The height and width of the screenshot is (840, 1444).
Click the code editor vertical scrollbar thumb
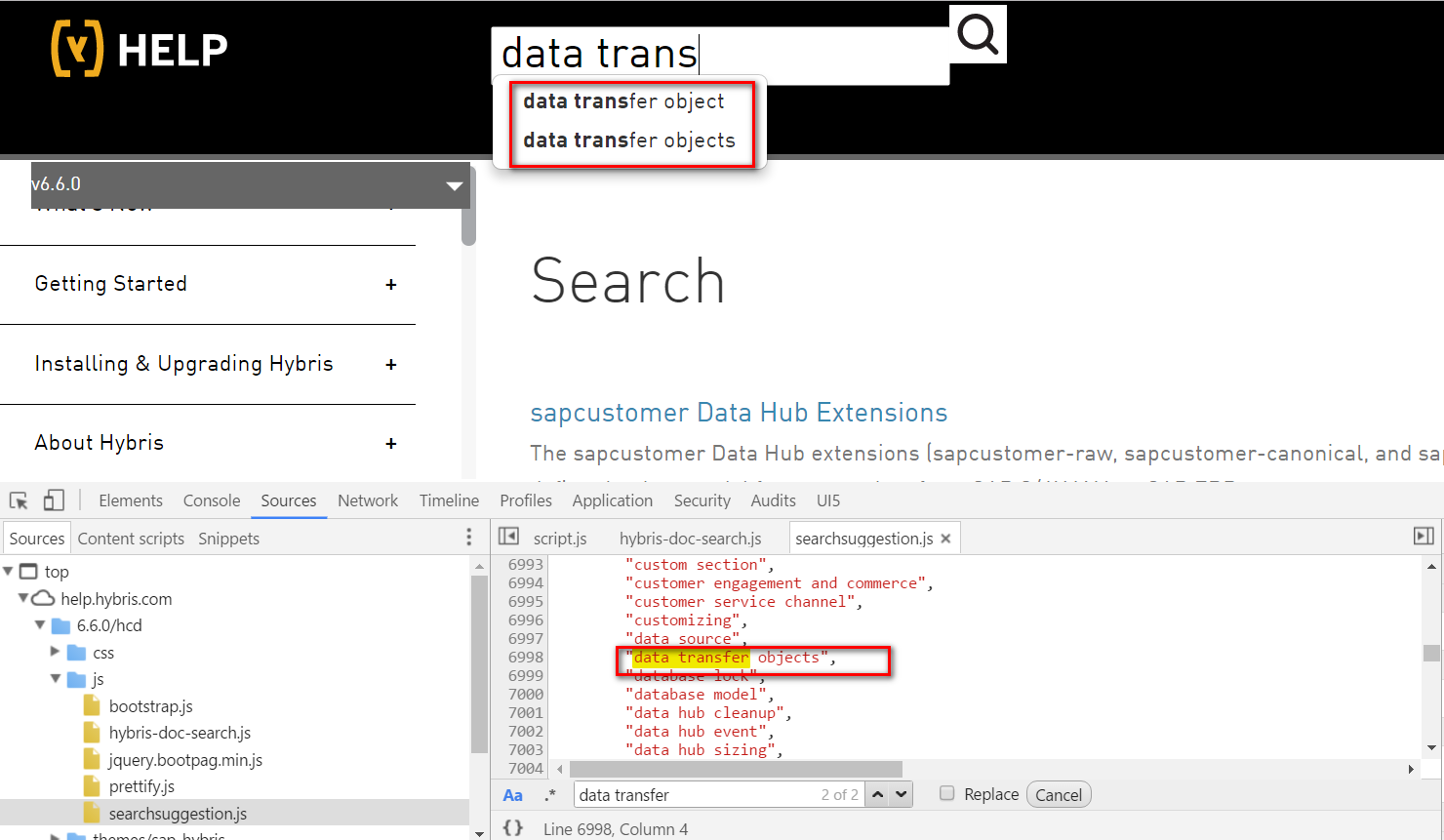[x=1431, y=654]
